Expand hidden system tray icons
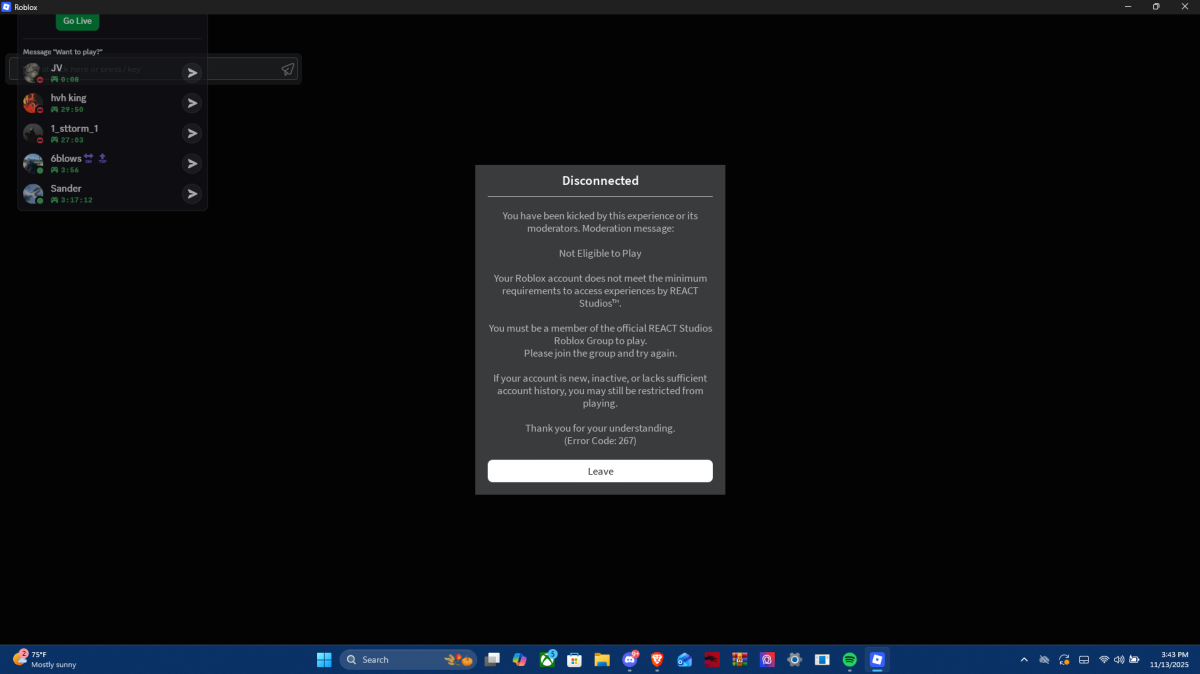This screenshot has width=1200, height=674. tap(1023, 660)
